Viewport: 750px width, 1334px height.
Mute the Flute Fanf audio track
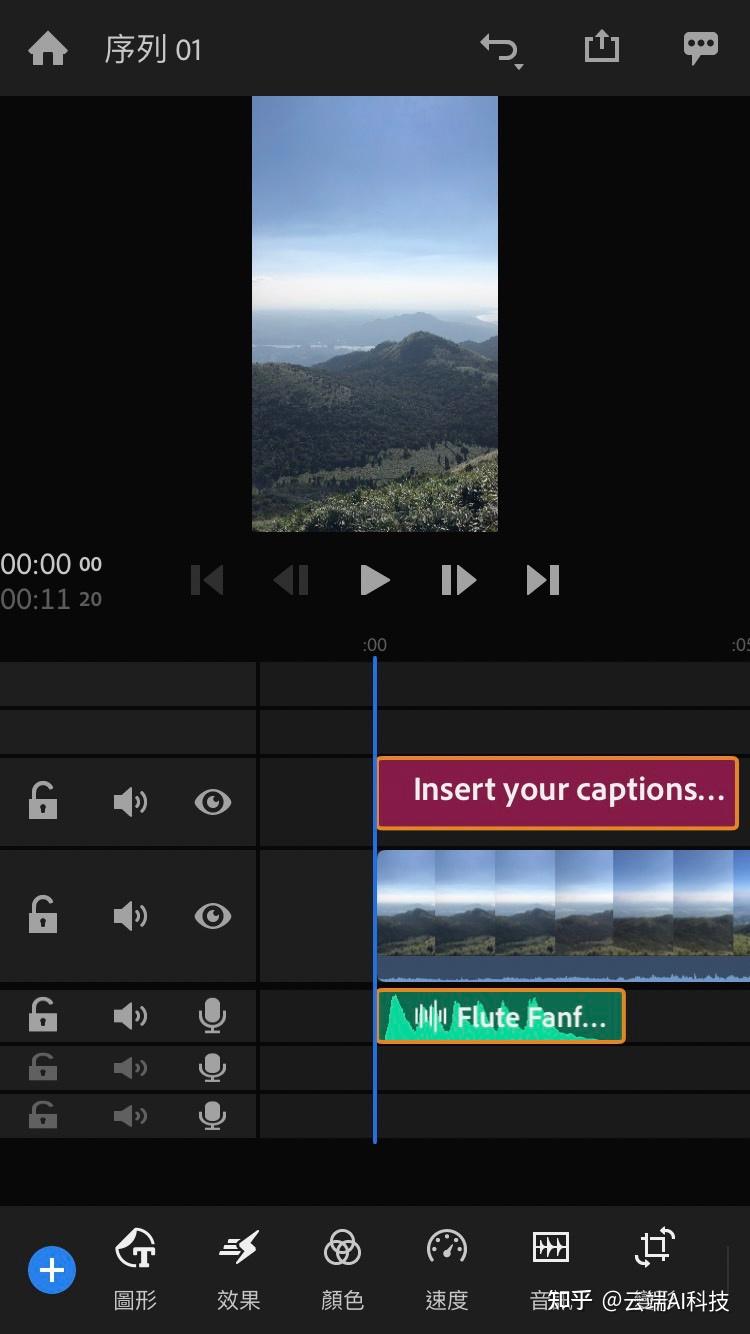(x=130, y=1017)
